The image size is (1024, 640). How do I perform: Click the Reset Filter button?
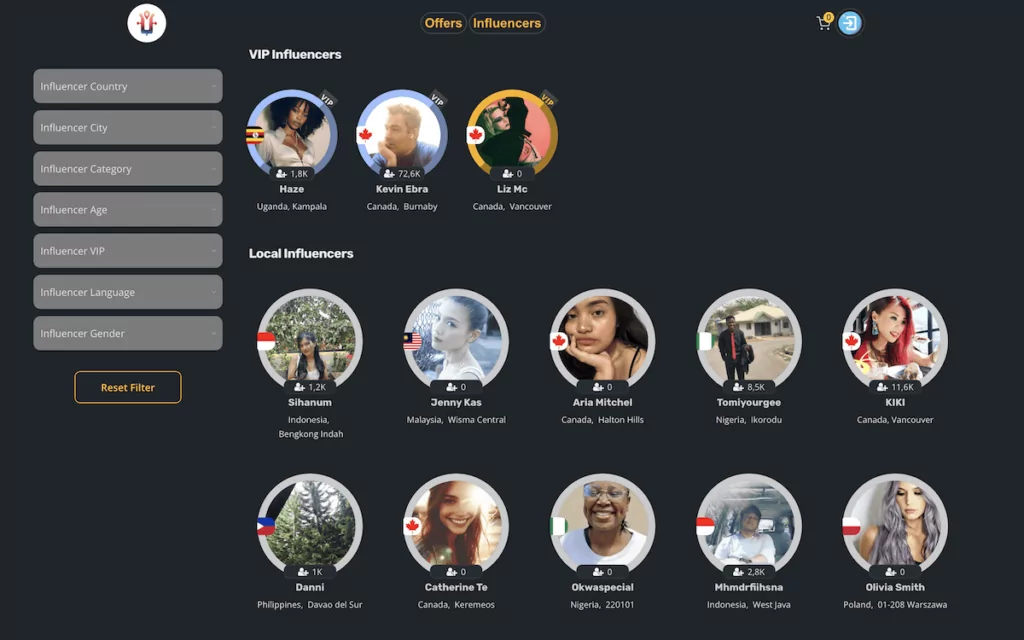point(128,387)
